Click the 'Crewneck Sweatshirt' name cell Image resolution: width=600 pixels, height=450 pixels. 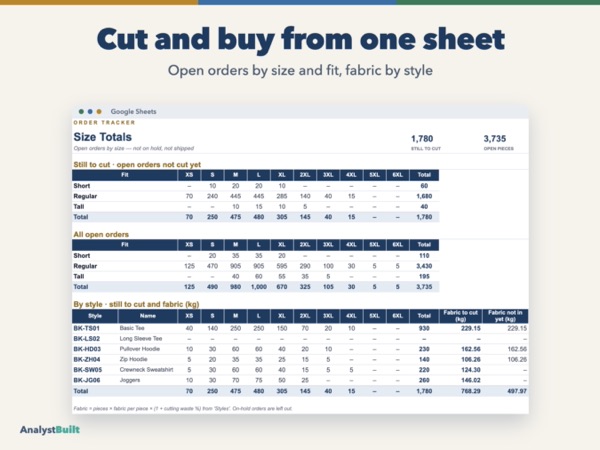[147, 369]
